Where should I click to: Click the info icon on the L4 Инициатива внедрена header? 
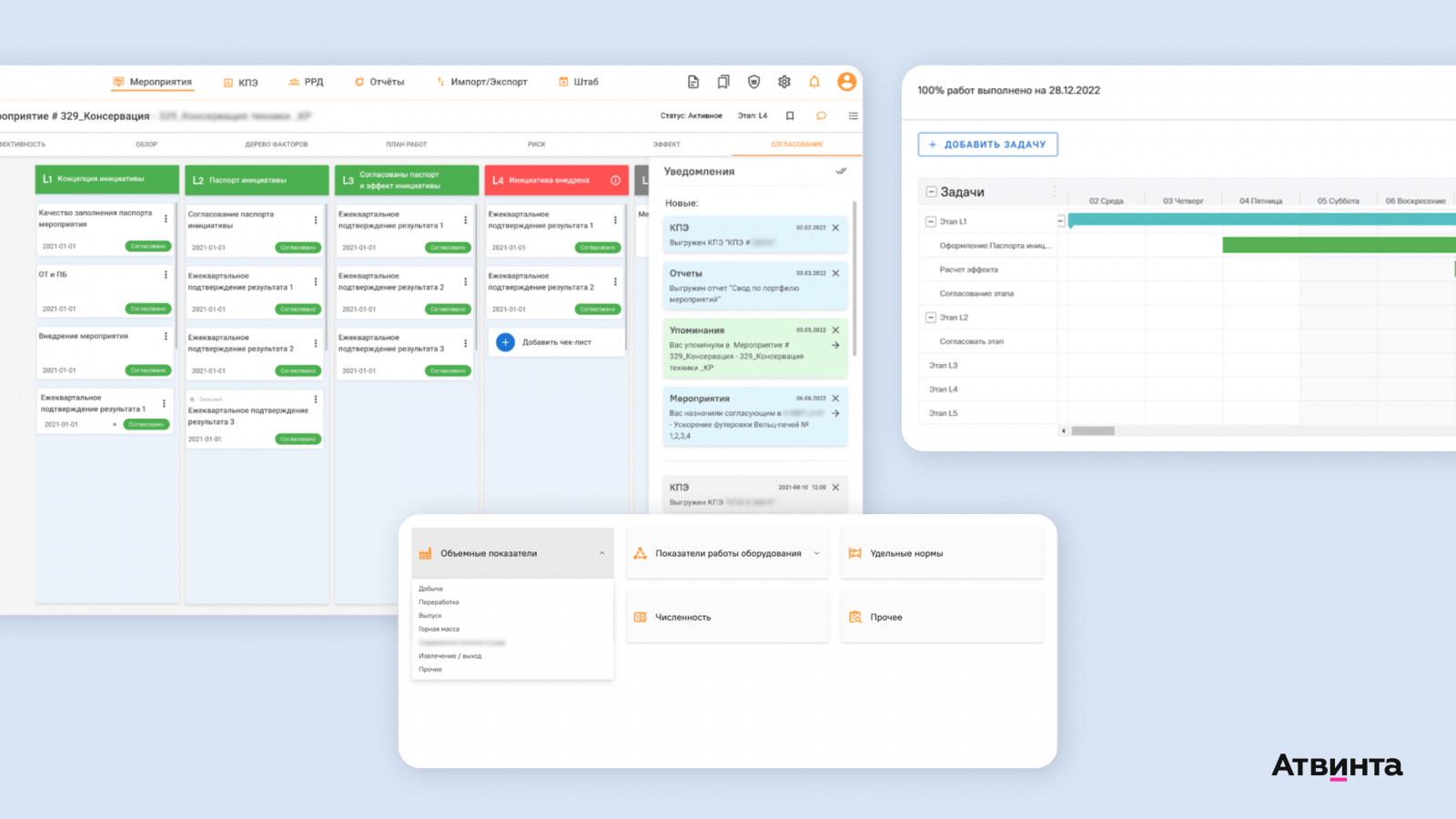coord(616,180)
